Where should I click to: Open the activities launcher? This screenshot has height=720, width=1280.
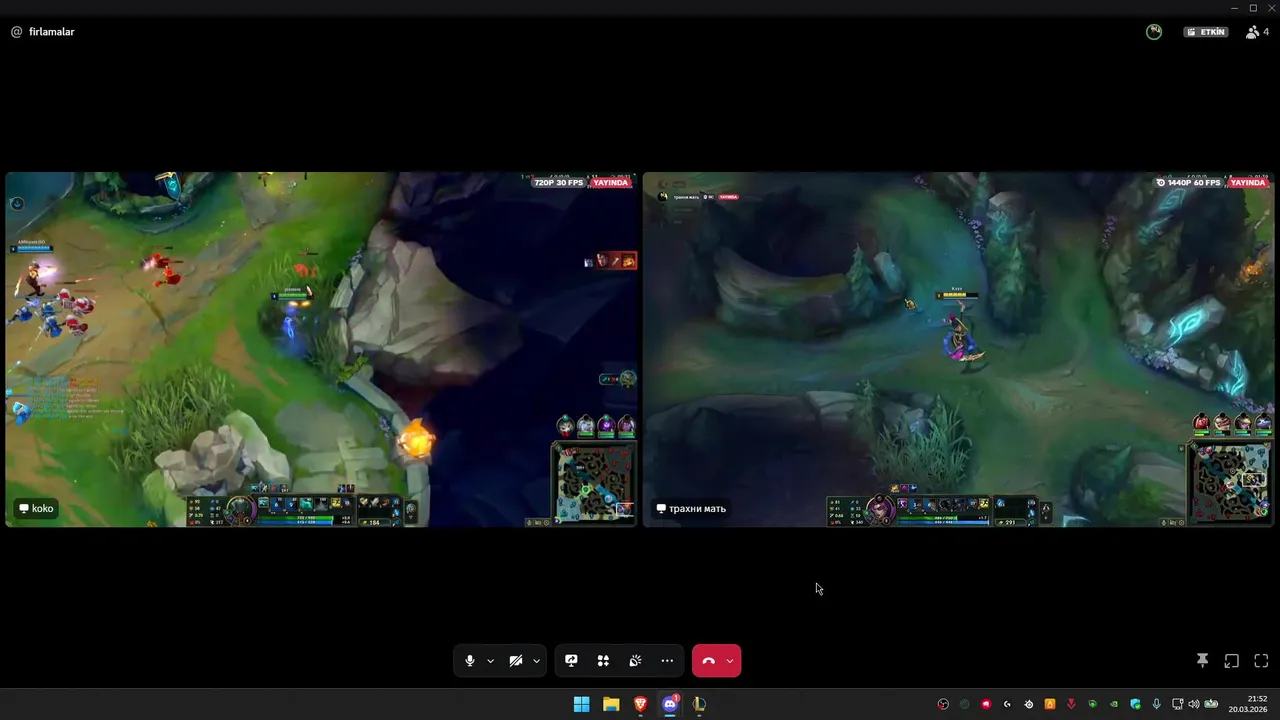603,661
